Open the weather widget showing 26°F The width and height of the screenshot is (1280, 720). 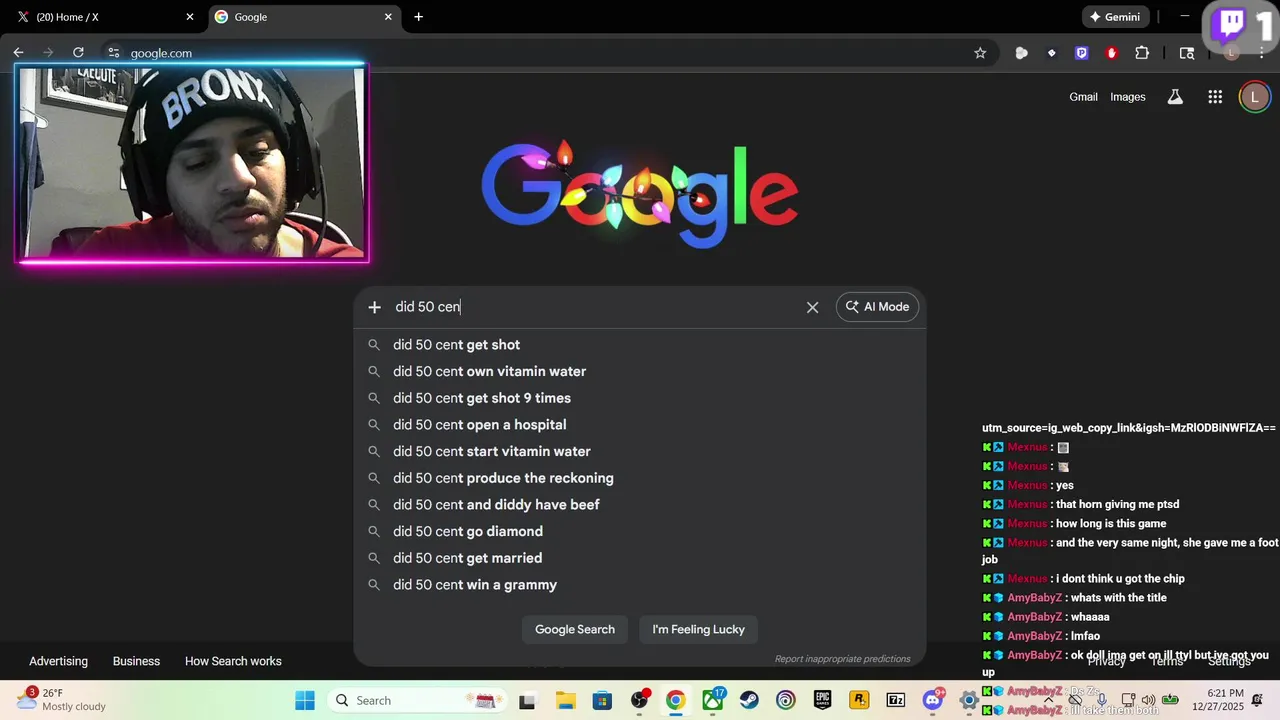[60, 700]
